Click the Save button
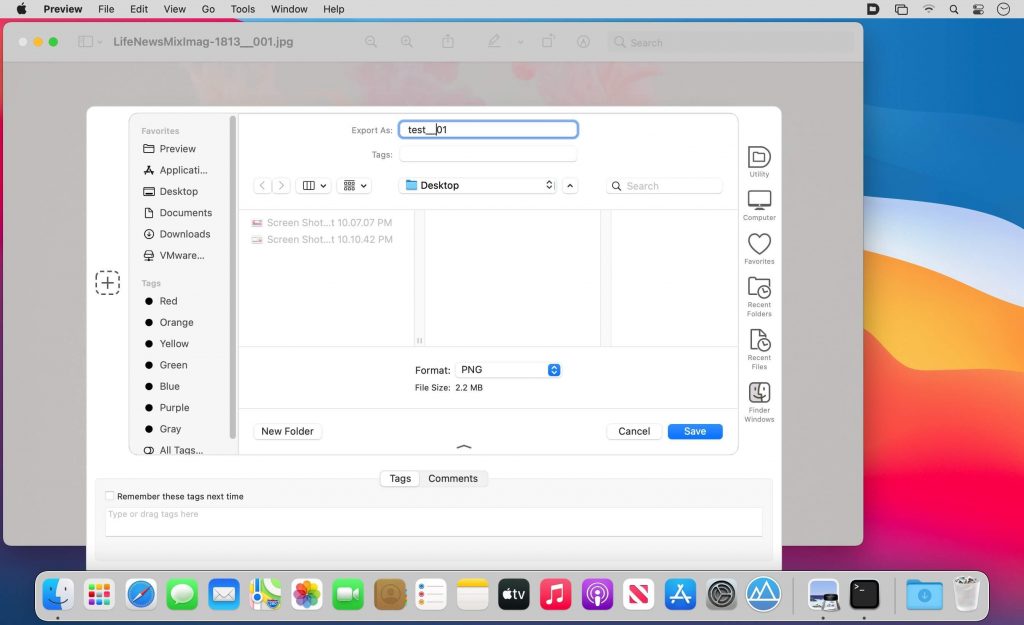This screenshot has width=1024, height=625. [x=694, y=431]
